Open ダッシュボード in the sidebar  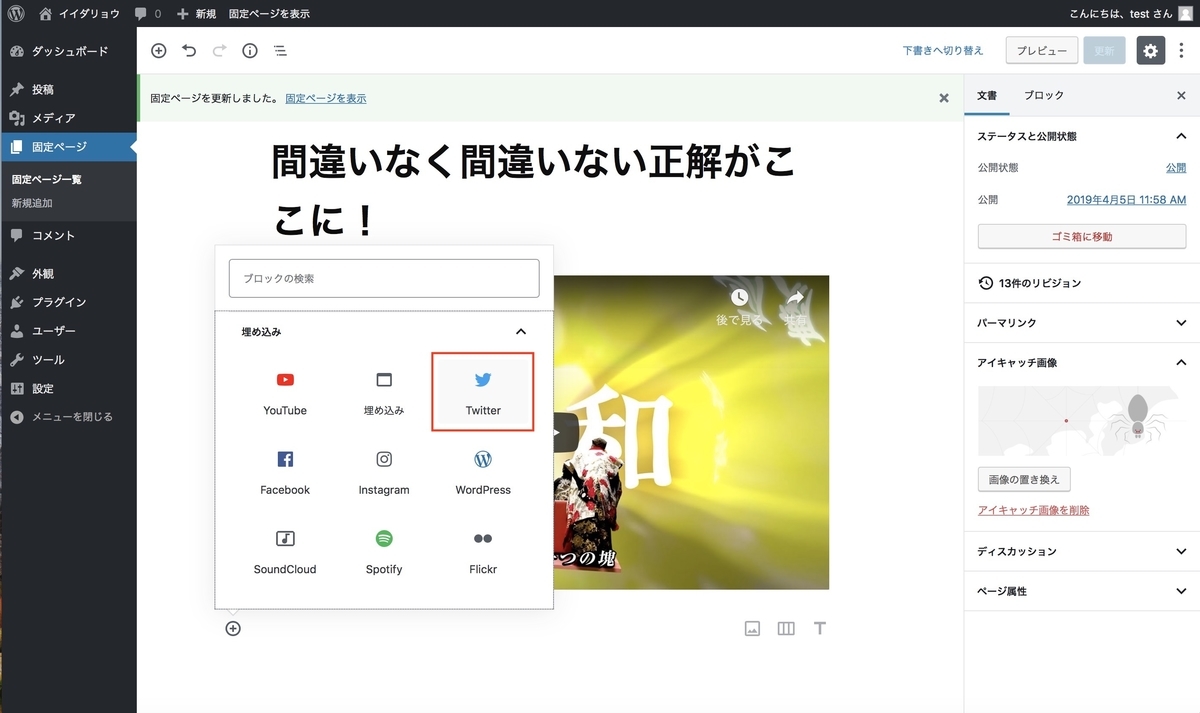pos(68,51)
